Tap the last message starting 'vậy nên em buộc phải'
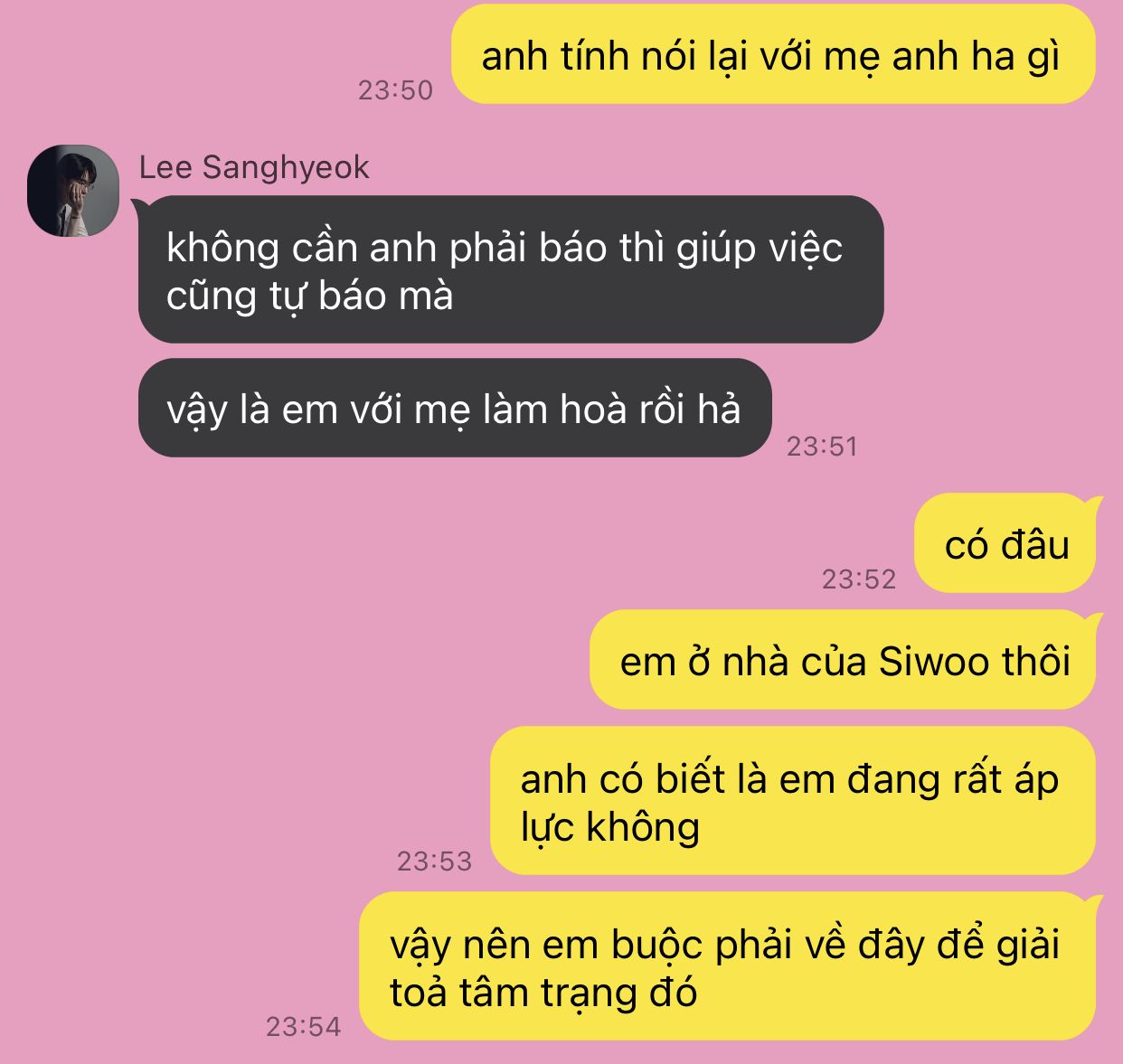The width and height of the screenshot is (1123, 1064). pos(727,966)
